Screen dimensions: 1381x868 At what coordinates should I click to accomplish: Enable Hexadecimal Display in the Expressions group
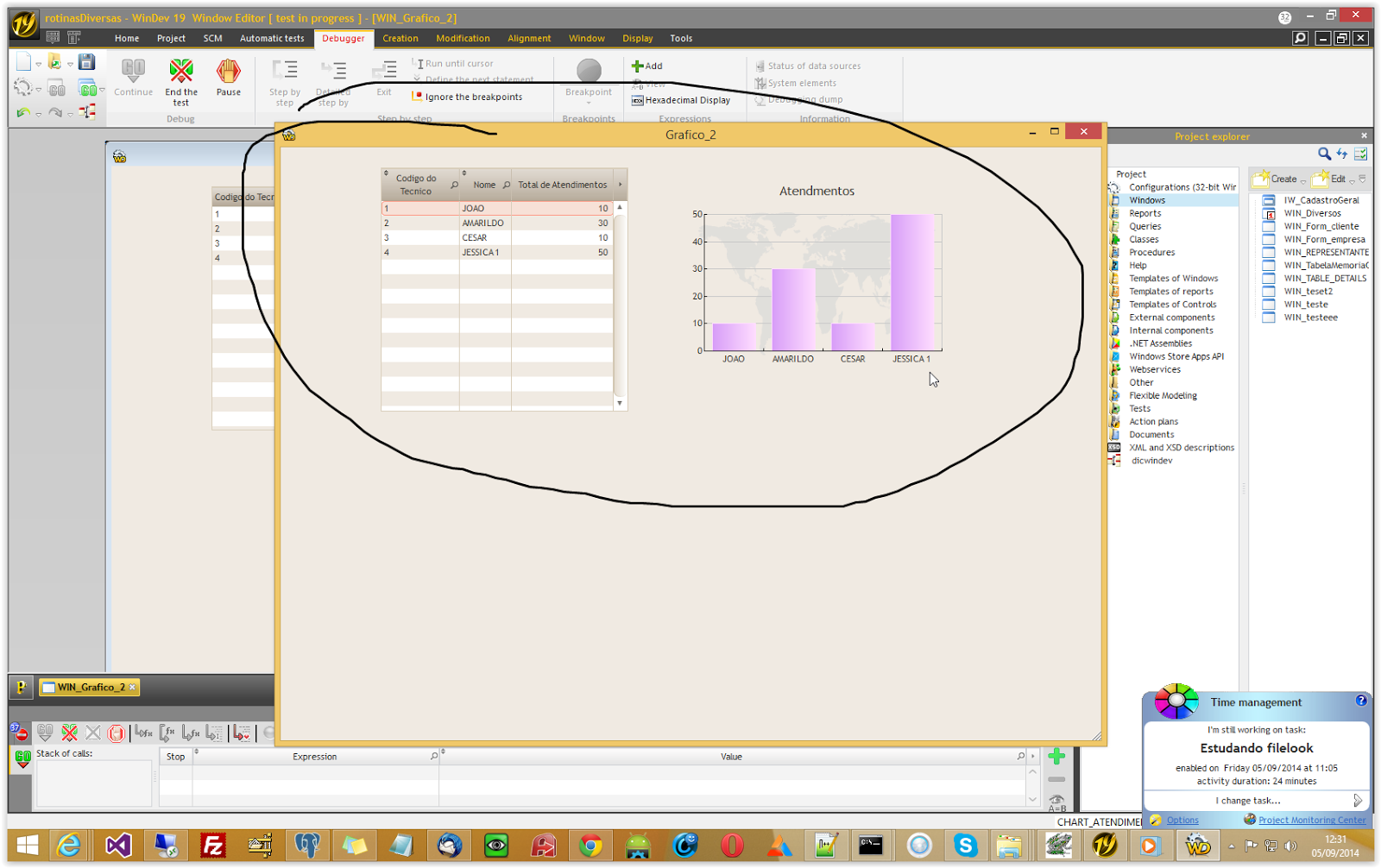[684, 99]
